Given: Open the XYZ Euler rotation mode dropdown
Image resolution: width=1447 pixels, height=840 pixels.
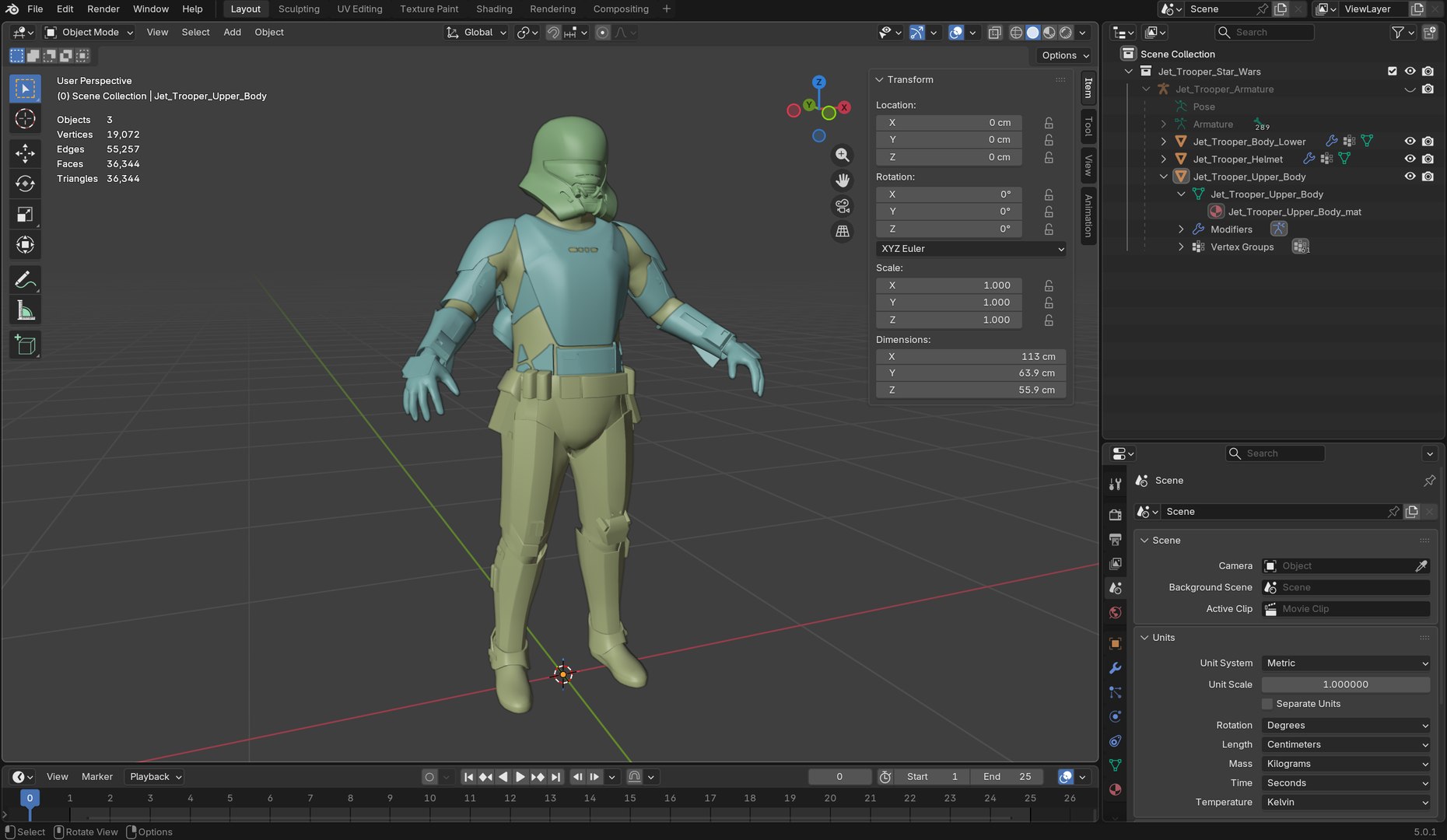Looking at the screenshot, I should tap(971, 249).
